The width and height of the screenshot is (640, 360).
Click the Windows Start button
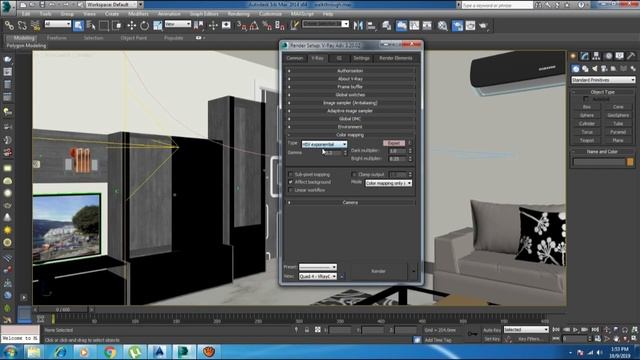pyautogui.click(x=10, y=351)
